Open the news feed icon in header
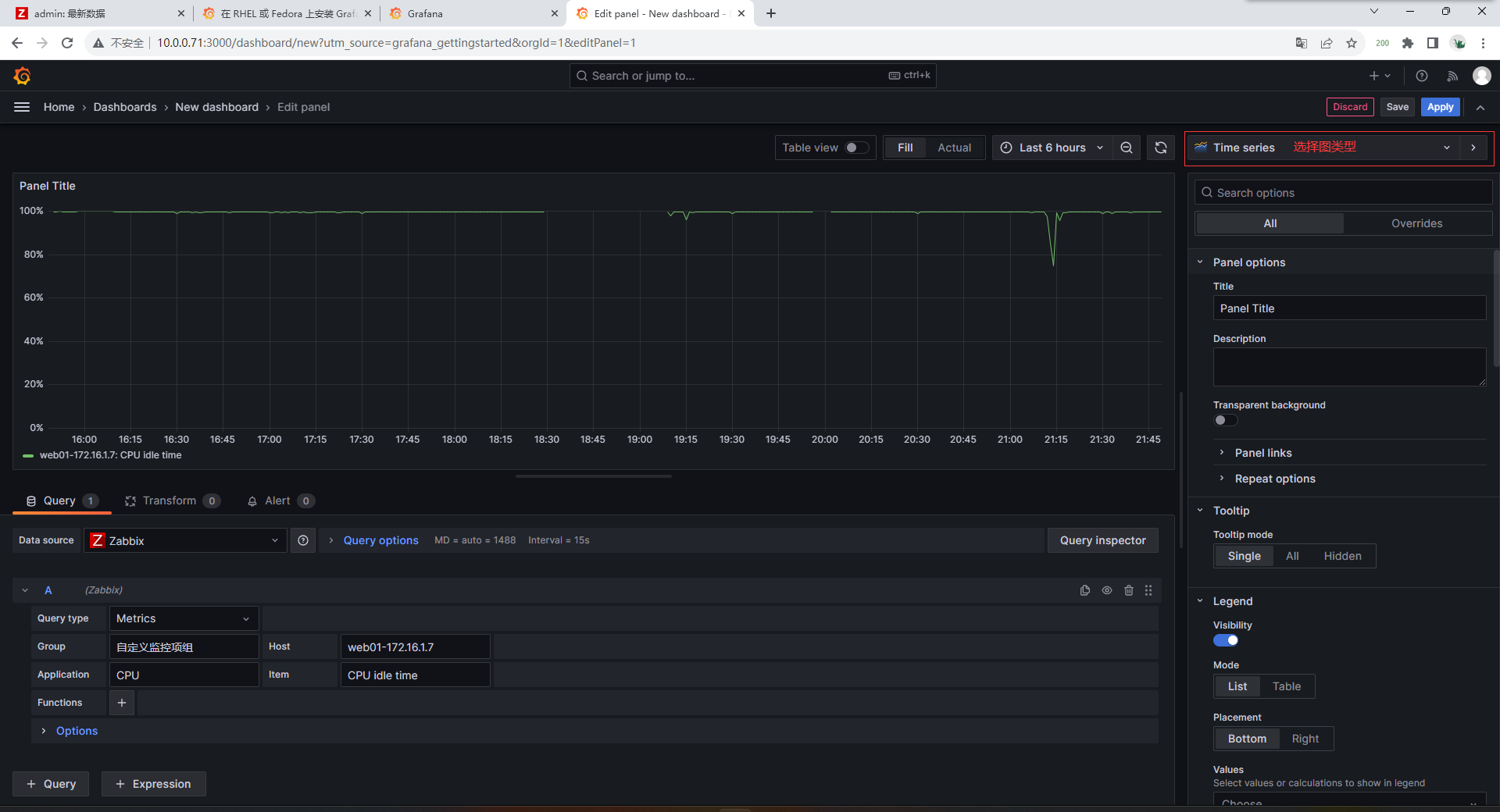 1452,76
